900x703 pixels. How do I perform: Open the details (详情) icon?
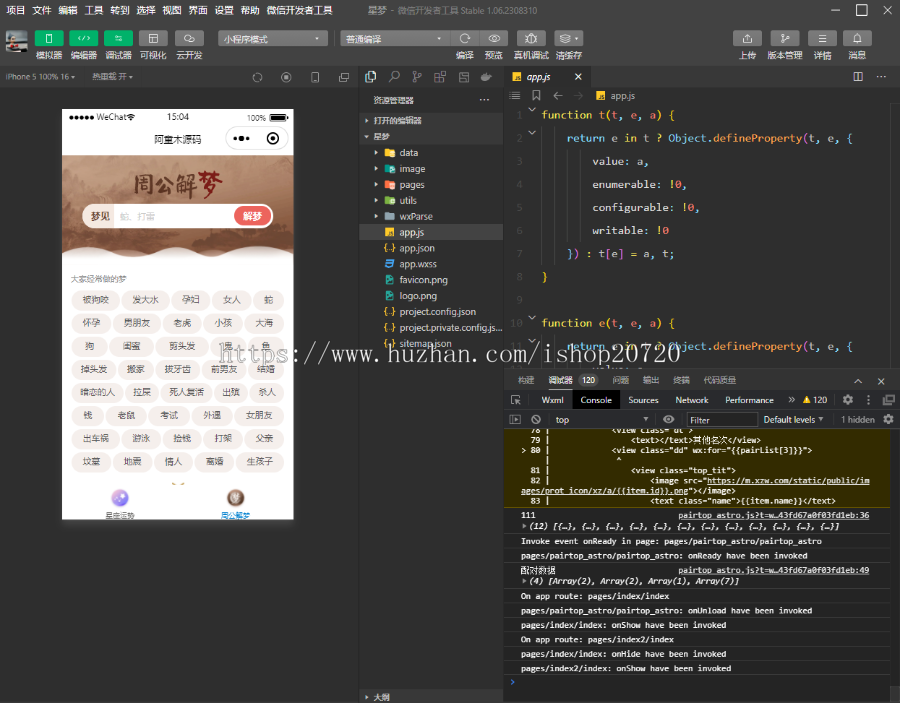[823, 38]
